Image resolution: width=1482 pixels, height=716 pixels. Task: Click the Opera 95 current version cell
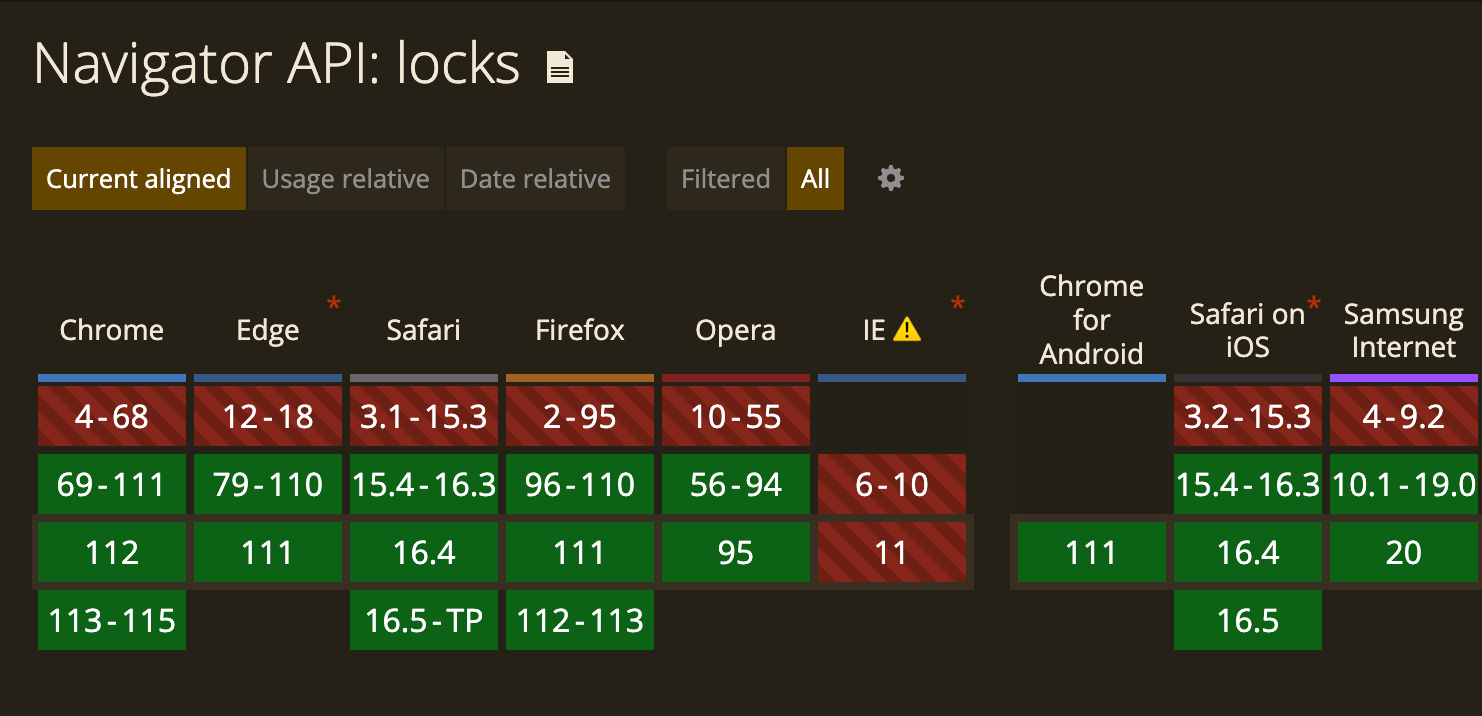click(736, 553)
